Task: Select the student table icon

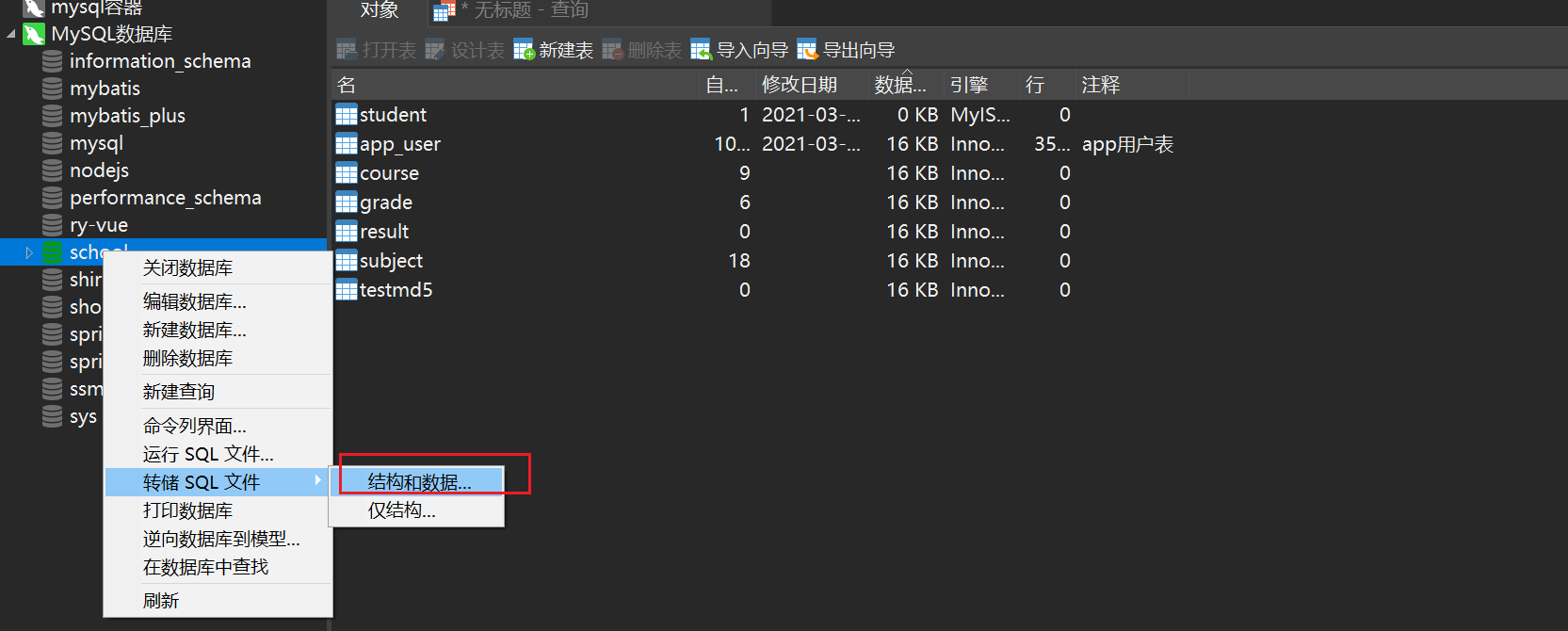Action: (347, 115)
